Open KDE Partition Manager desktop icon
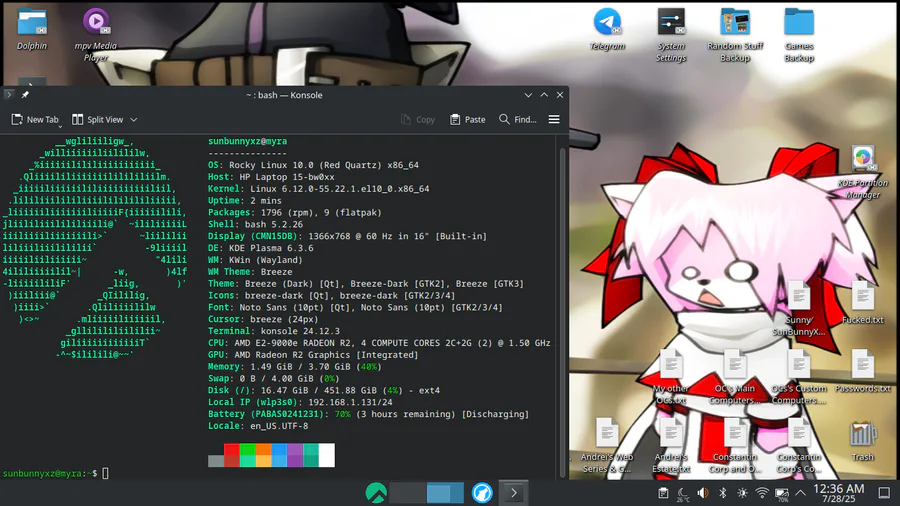900x506 pixels. point(863,172)
